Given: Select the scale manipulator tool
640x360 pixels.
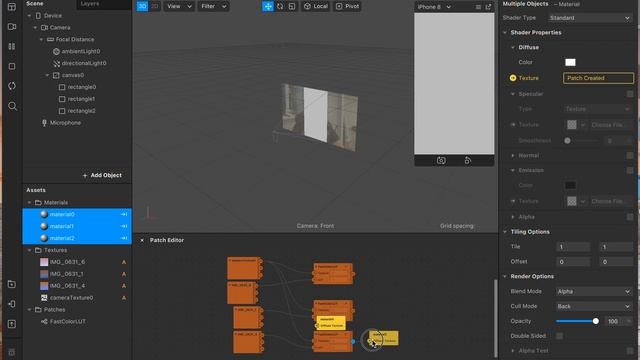Looking at the screenshot, I should pos(292,6).
